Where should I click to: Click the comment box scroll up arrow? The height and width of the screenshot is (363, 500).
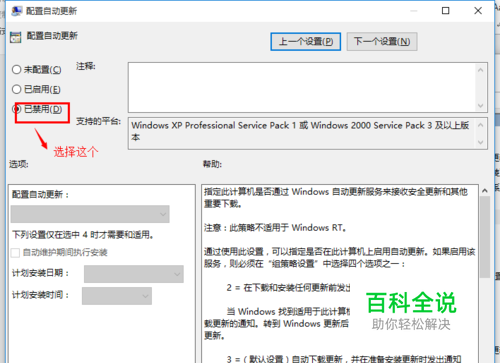pyautogui.click(x=480, y=70)
